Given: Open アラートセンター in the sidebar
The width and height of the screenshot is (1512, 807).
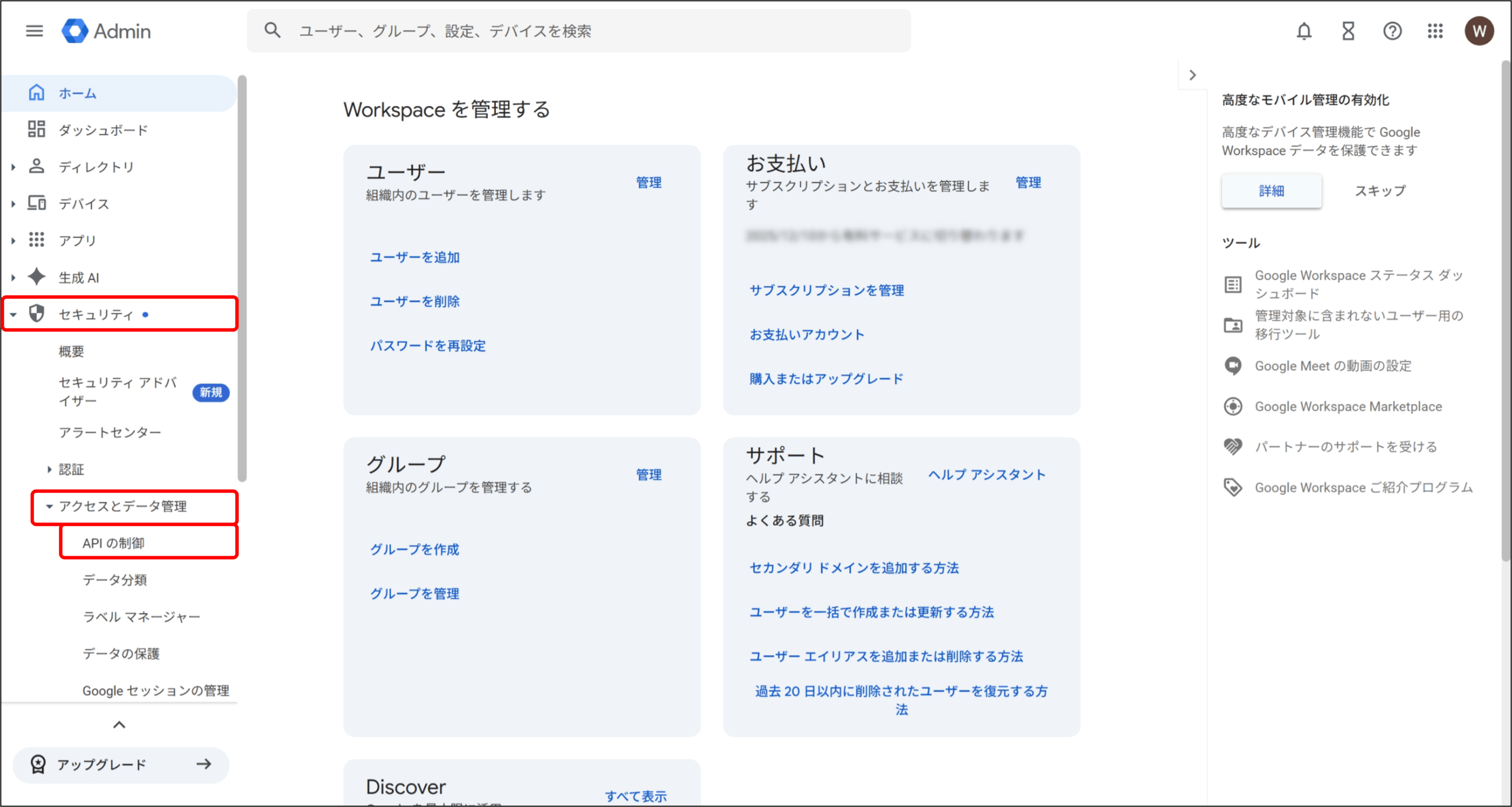Looking at the screenshot, I should coord(110,432).
